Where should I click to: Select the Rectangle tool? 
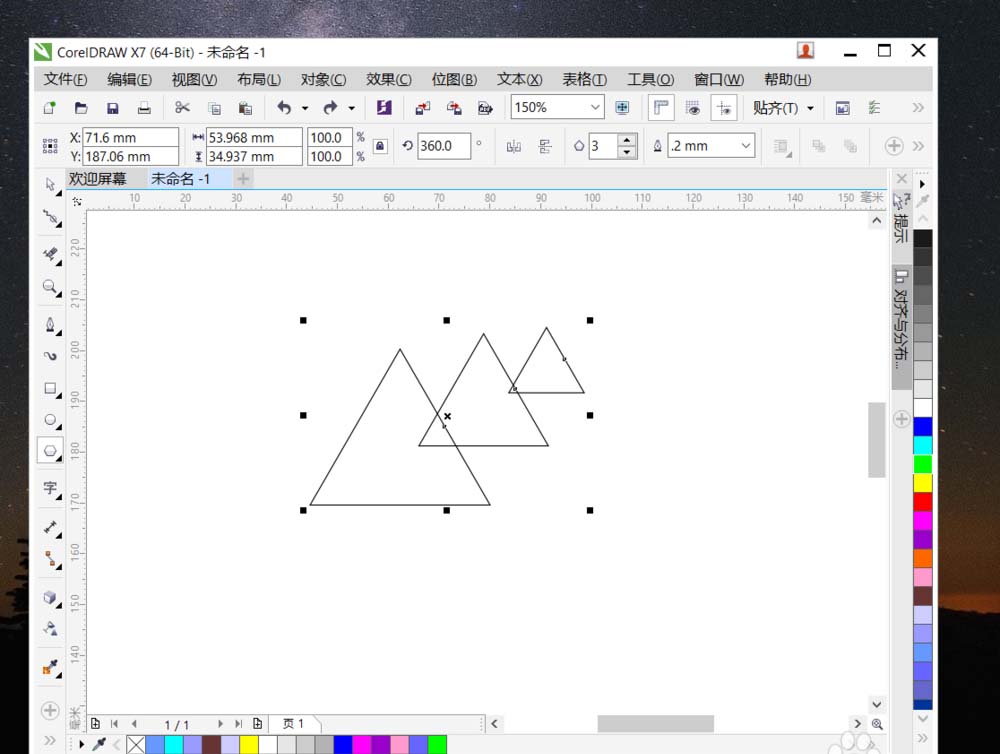51,389
